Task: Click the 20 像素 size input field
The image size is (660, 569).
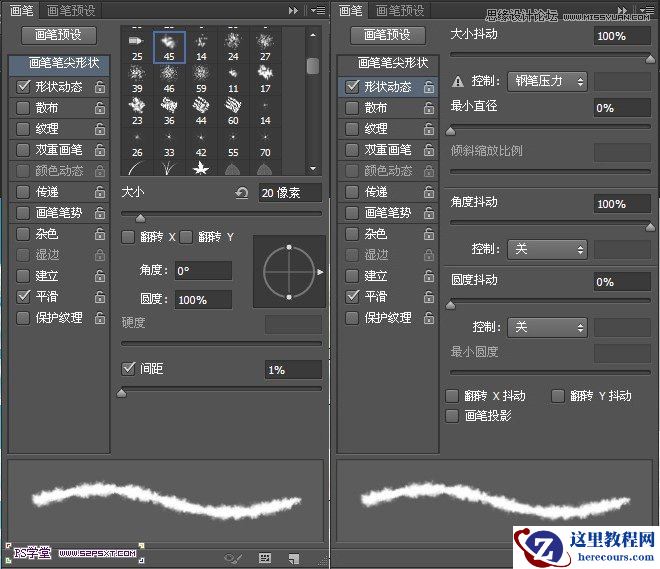Action: (290, 193)
